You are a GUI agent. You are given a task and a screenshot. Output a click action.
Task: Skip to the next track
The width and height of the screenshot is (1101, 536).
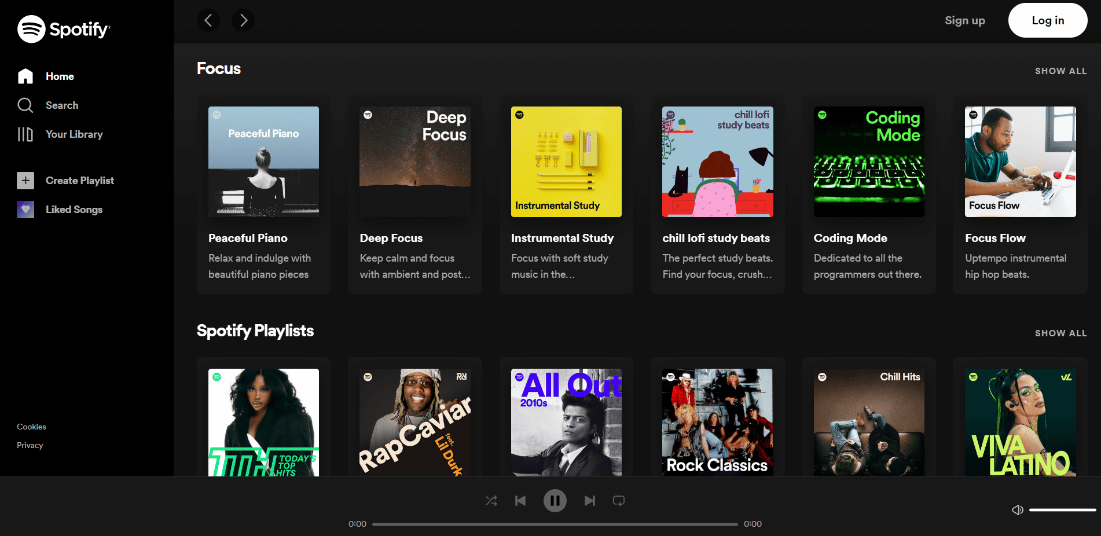click(x=590, y=501)
